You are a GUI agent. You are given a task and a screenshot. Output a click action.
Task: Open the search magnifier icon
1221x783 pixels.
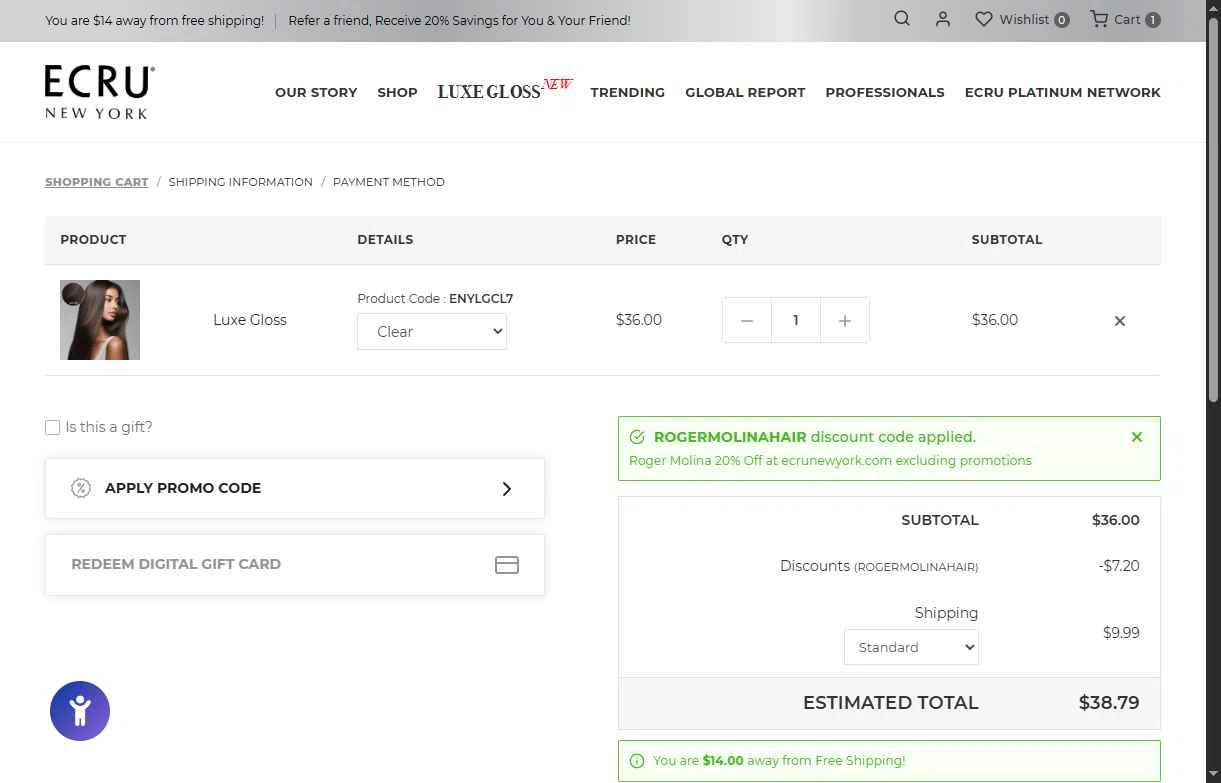(902, 19)
